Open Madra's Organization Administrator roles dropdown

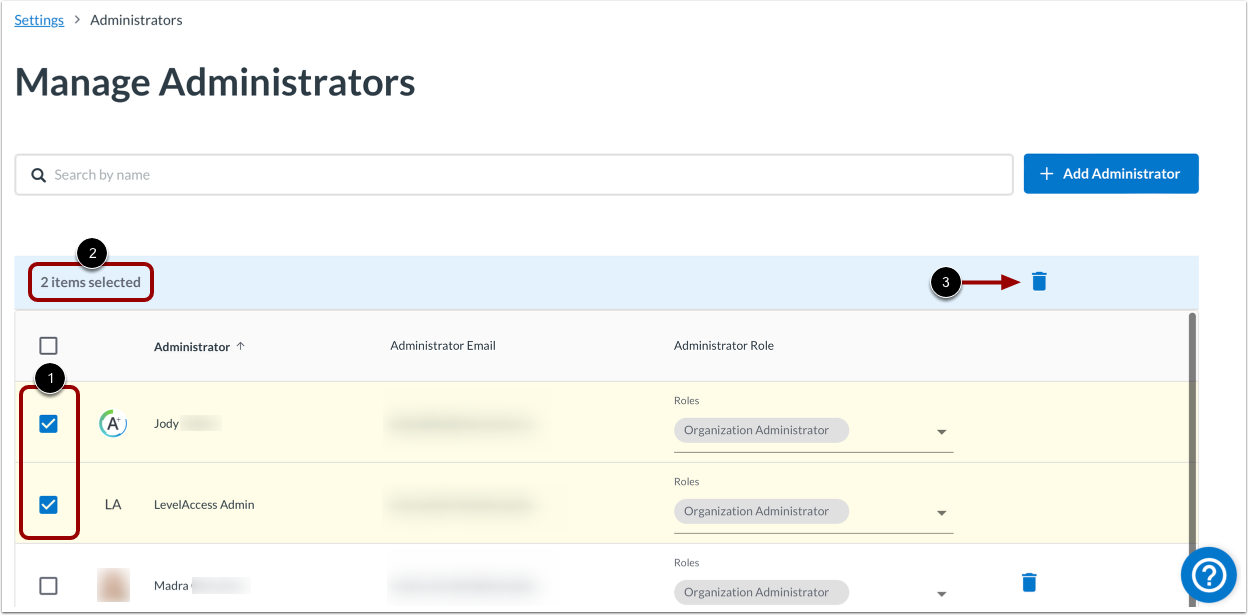point(941,593)
